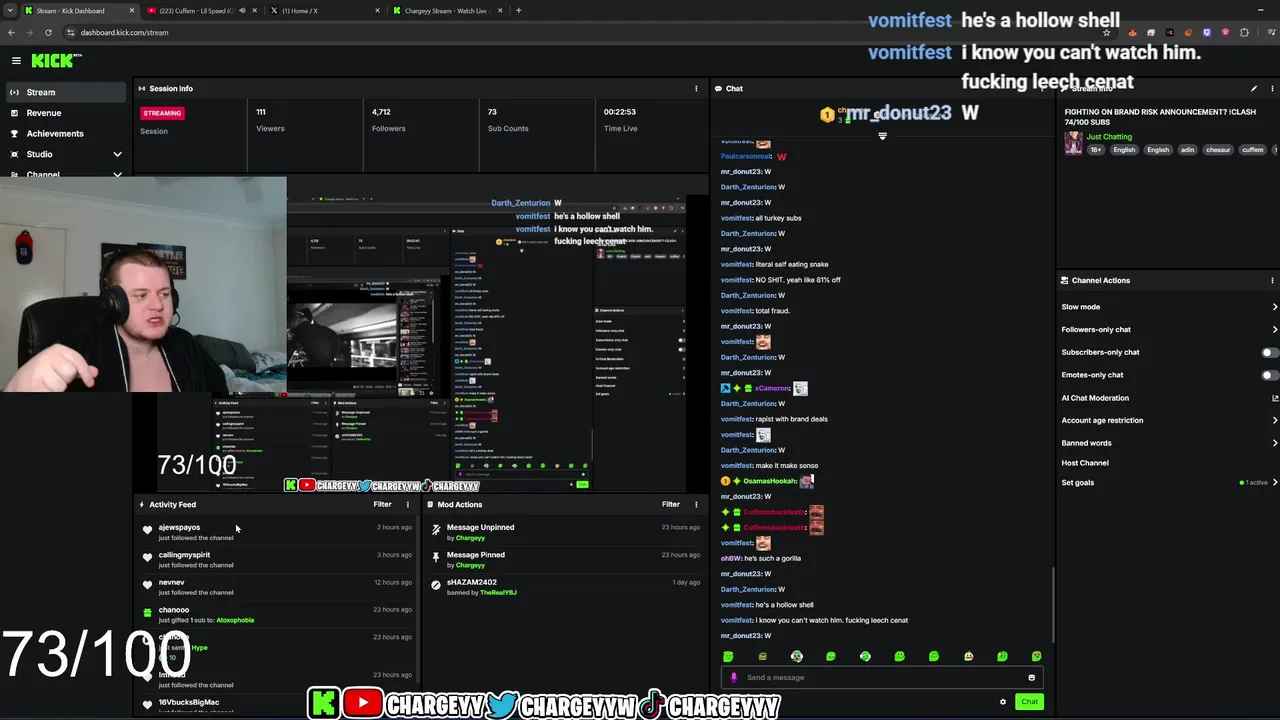Pick the last emote in quick emote row
1280x720 pixels.
[1036, 656]
